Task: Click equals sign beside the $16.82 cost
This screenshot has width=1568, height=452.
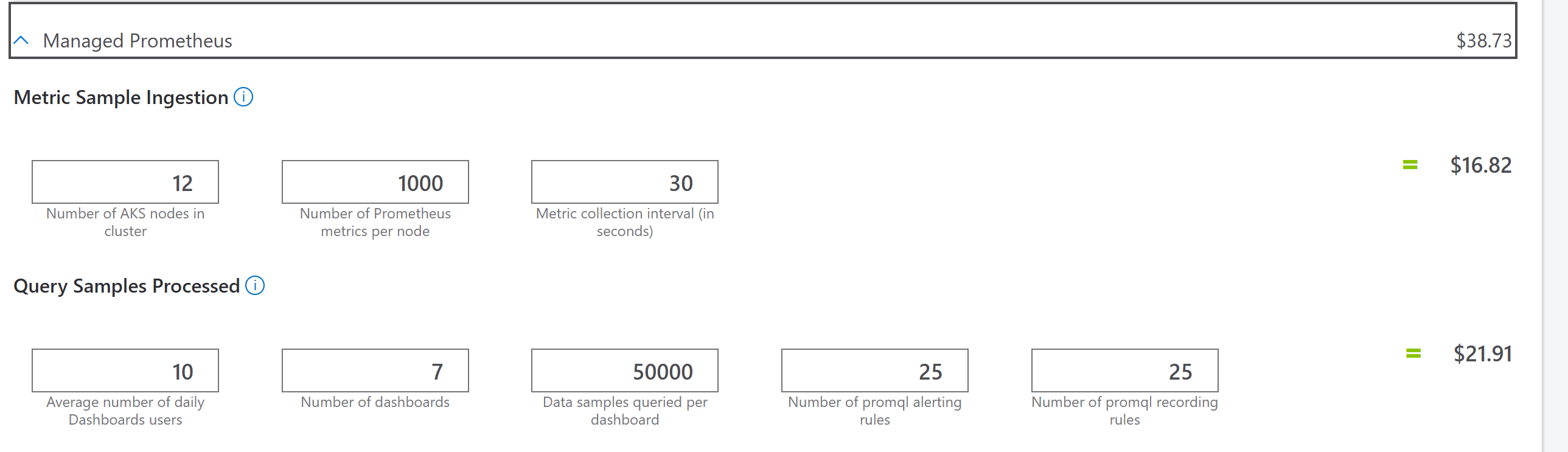Action: click(x=1410, y=165)
